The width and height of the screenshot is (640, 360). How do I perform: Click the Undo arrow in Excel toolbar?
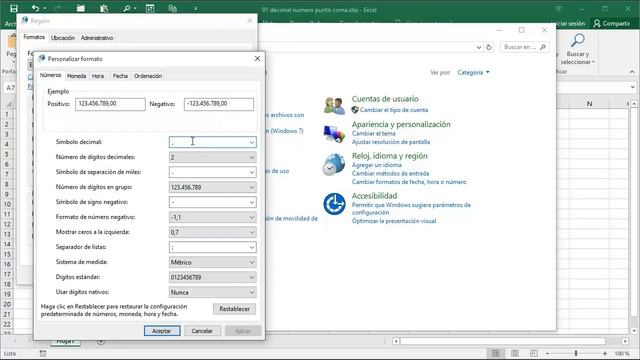pyautogui.click(x=35, y=8)
